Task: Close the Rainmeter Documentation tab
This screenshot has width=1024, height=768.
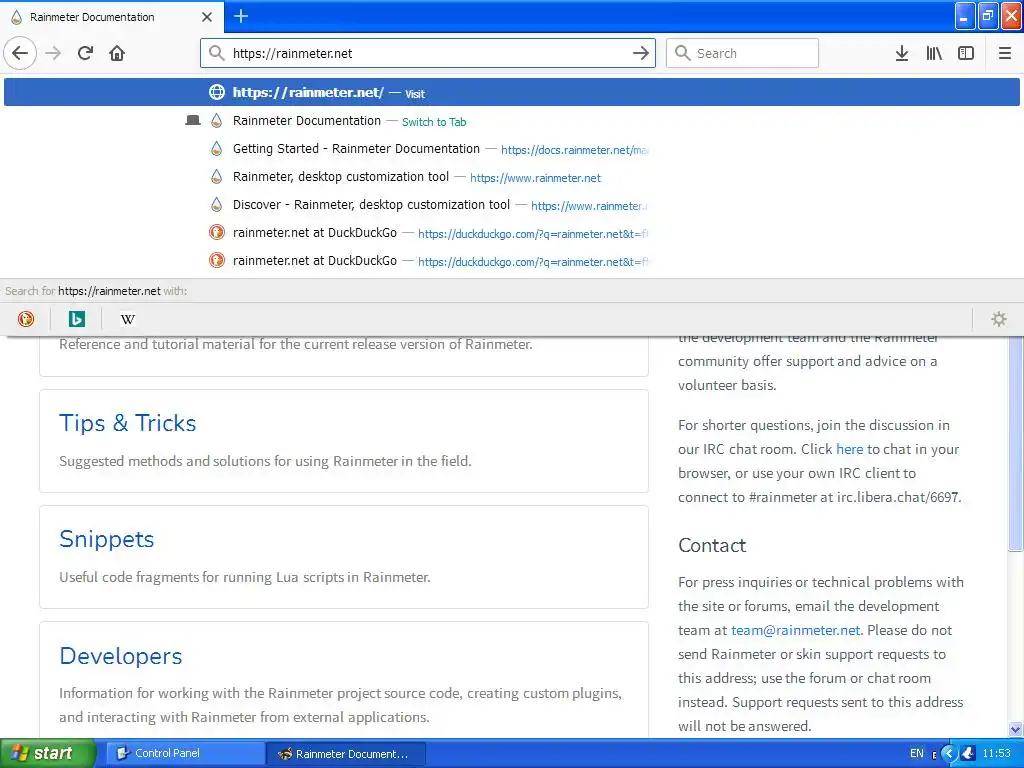Action: (x=207, y=17)
